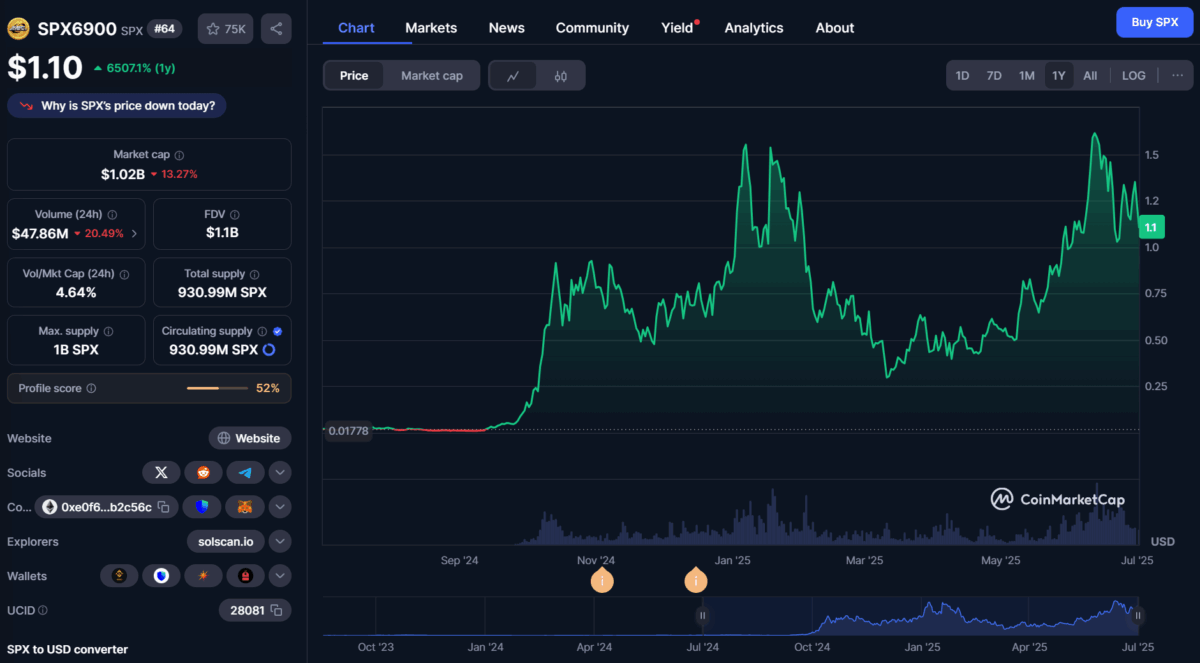This screenshot has height=663, width=1200.
Task: Show info for Total supply
Action: pyautogui.click(x=255, y=273)
